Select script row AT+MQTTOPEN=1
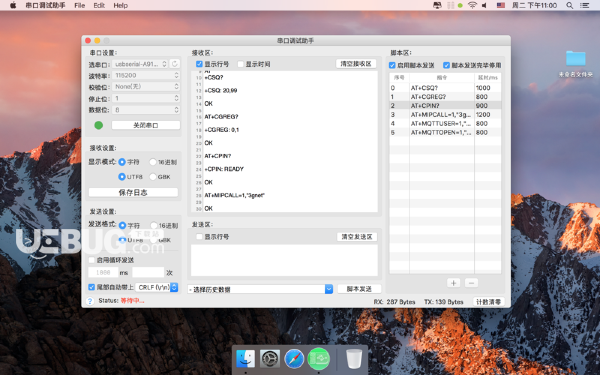 tap(445, 132)
